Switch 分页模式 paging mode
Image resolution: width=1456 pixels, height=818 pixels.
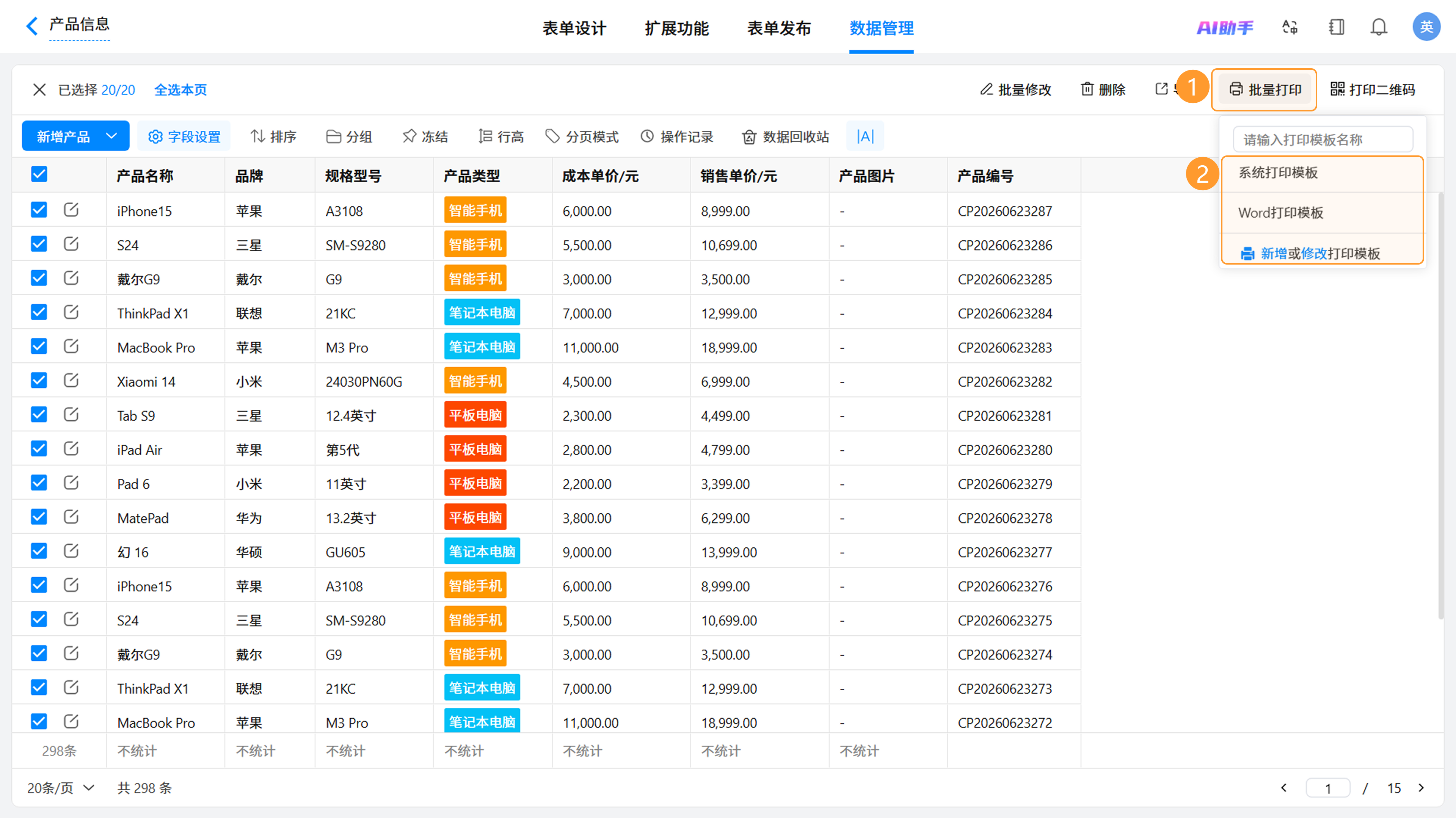(x=582, y=137)
